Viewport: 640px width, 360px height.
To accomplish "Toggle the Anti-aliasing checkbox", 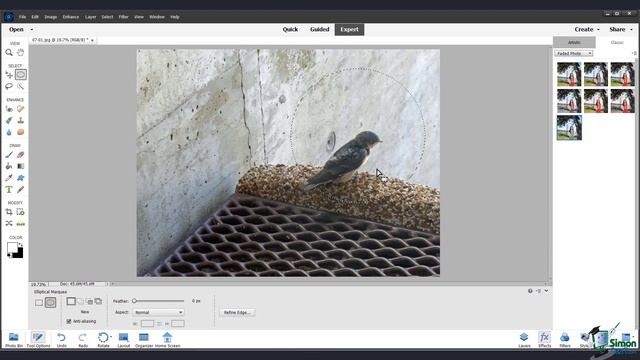I will pyautogui.click(x=69, y=322).
